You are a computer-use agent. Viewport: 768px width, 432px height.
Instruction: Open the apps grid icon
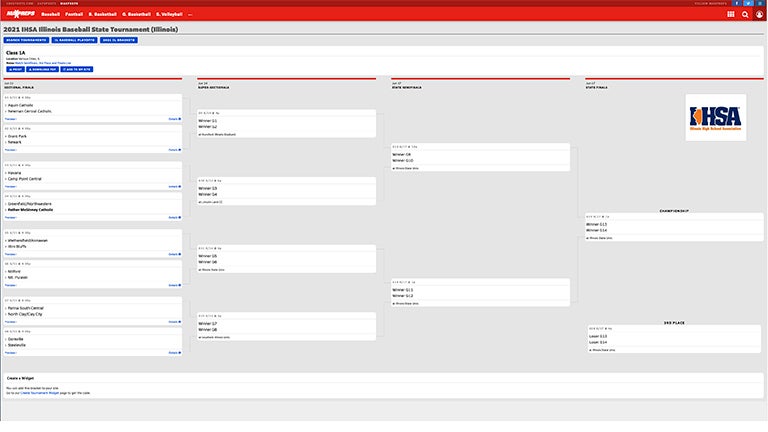coord(731,14)
